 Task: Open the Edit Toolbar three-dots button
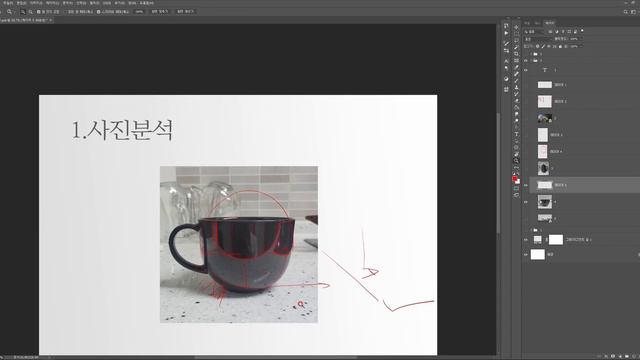pos(516,167)
